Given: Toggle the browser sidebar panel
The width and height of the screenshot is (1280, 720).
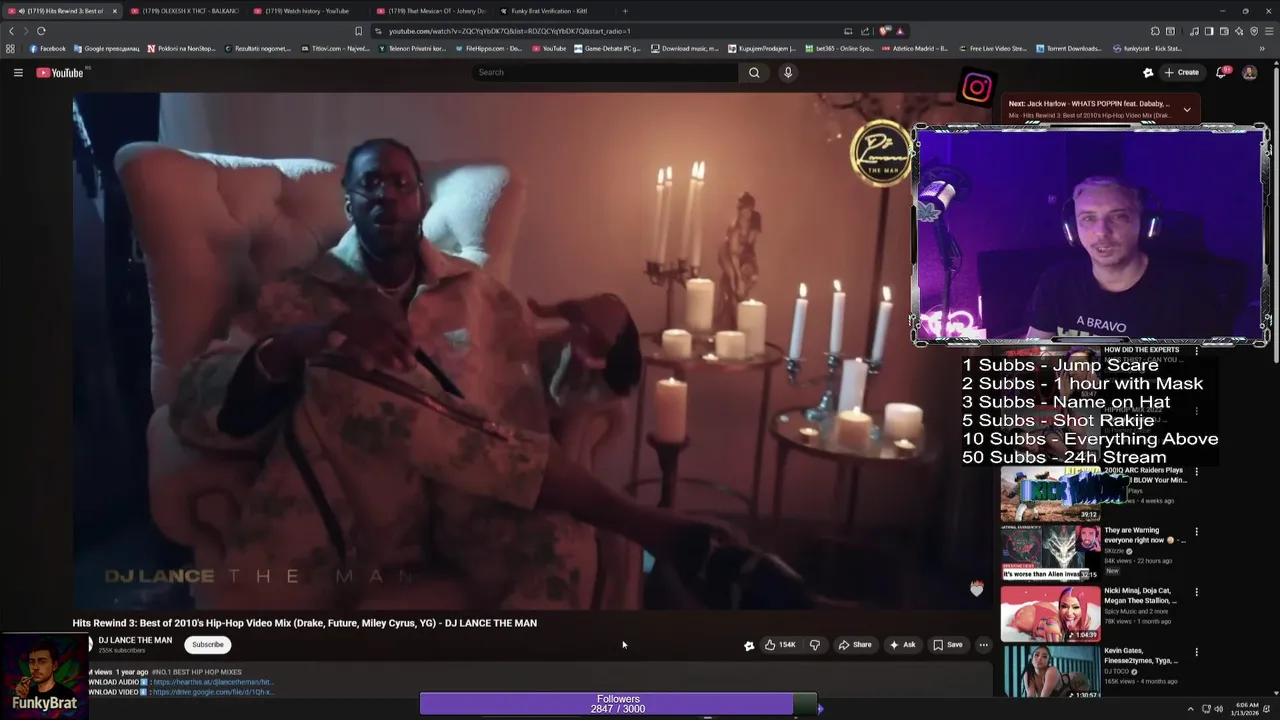Looking at the screenshot, I should tap(1209, 31).
